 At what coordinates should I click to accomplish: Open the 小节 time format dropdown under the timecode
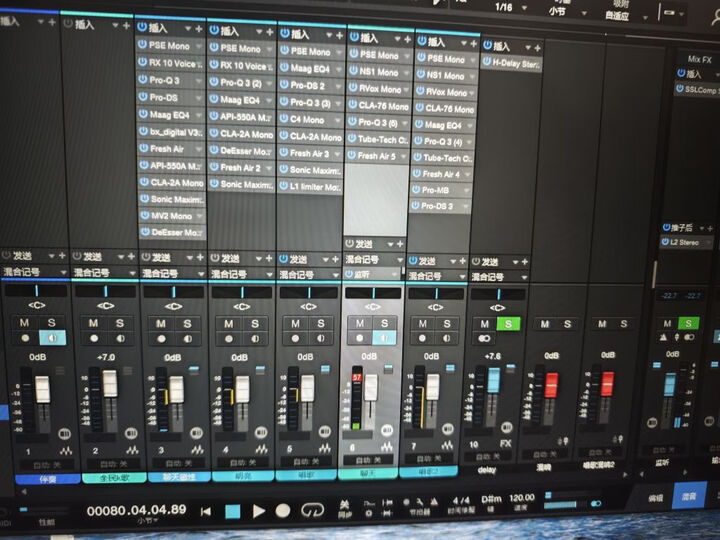tap(148, 521)
